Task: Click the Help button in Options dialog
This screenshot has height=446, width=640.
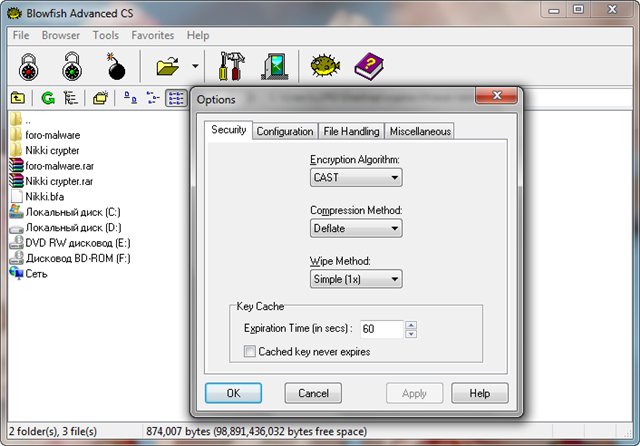Action: pos(480,393)
